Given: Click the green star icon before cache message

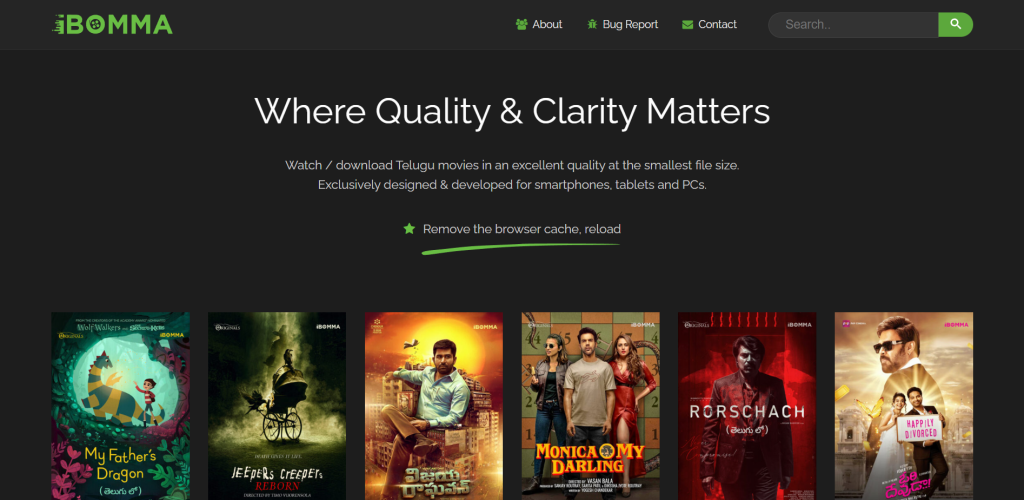Looking at the screenshot, I should (409, 229).
